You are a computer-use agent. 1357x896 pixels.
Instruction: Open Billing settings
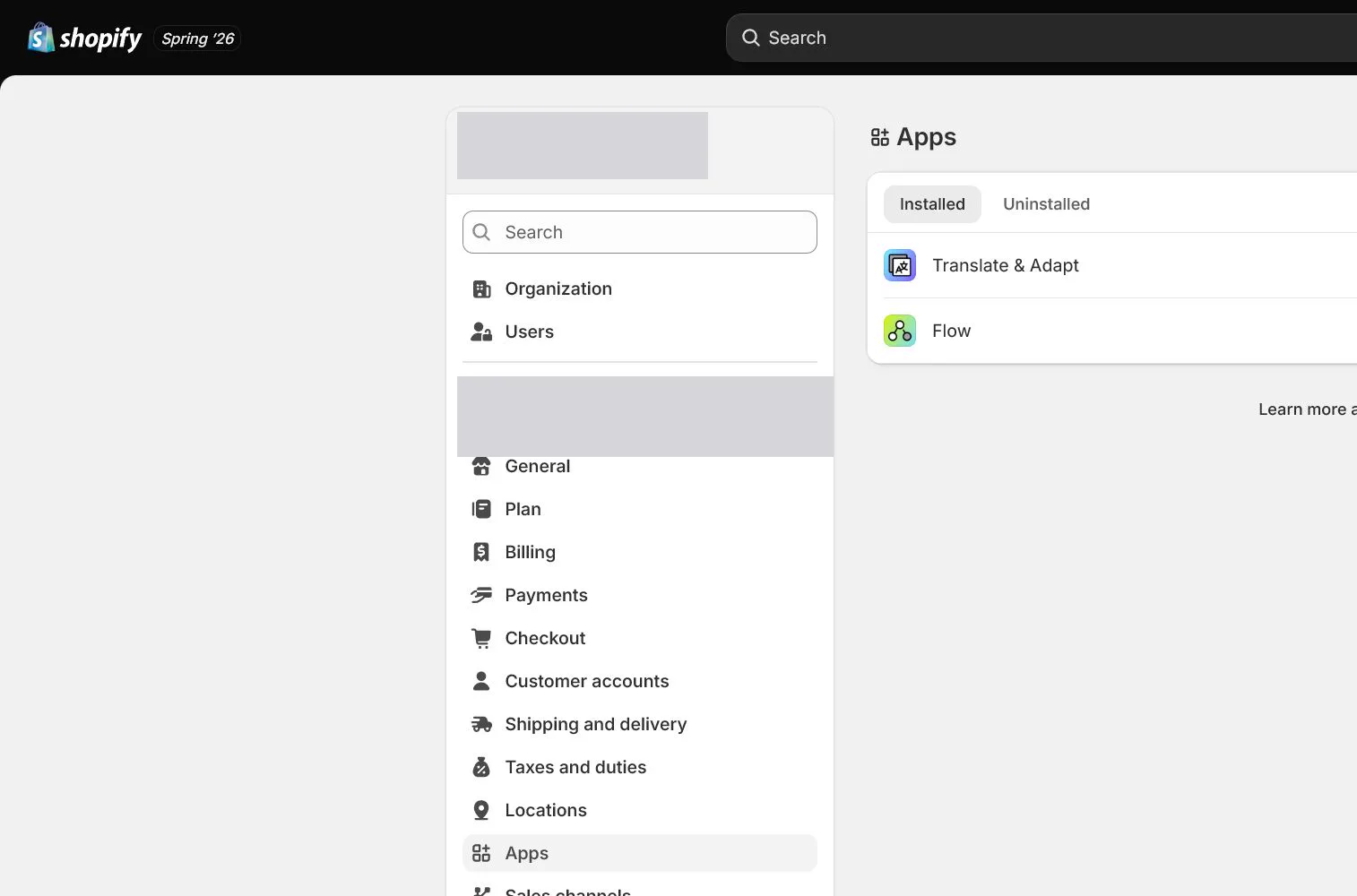coord(640,552)
